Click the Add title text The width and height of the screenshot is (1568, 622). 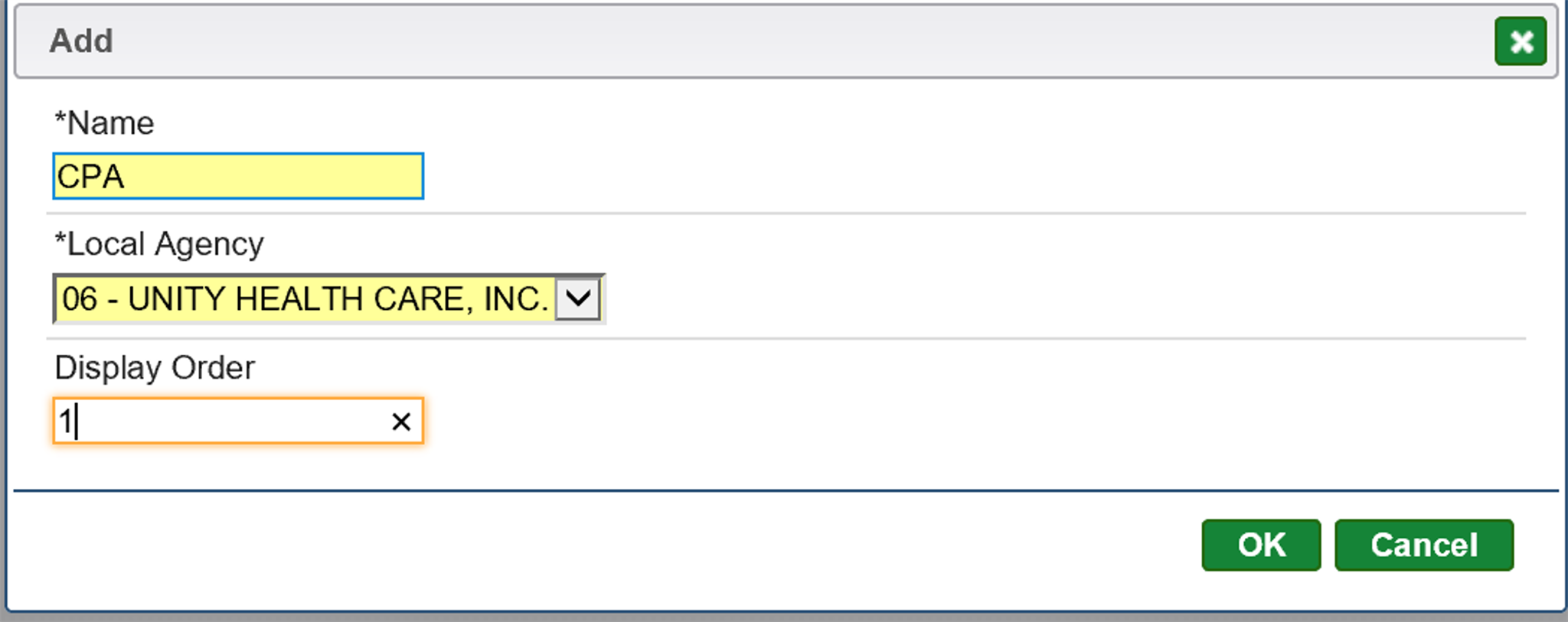click(81, 41)
